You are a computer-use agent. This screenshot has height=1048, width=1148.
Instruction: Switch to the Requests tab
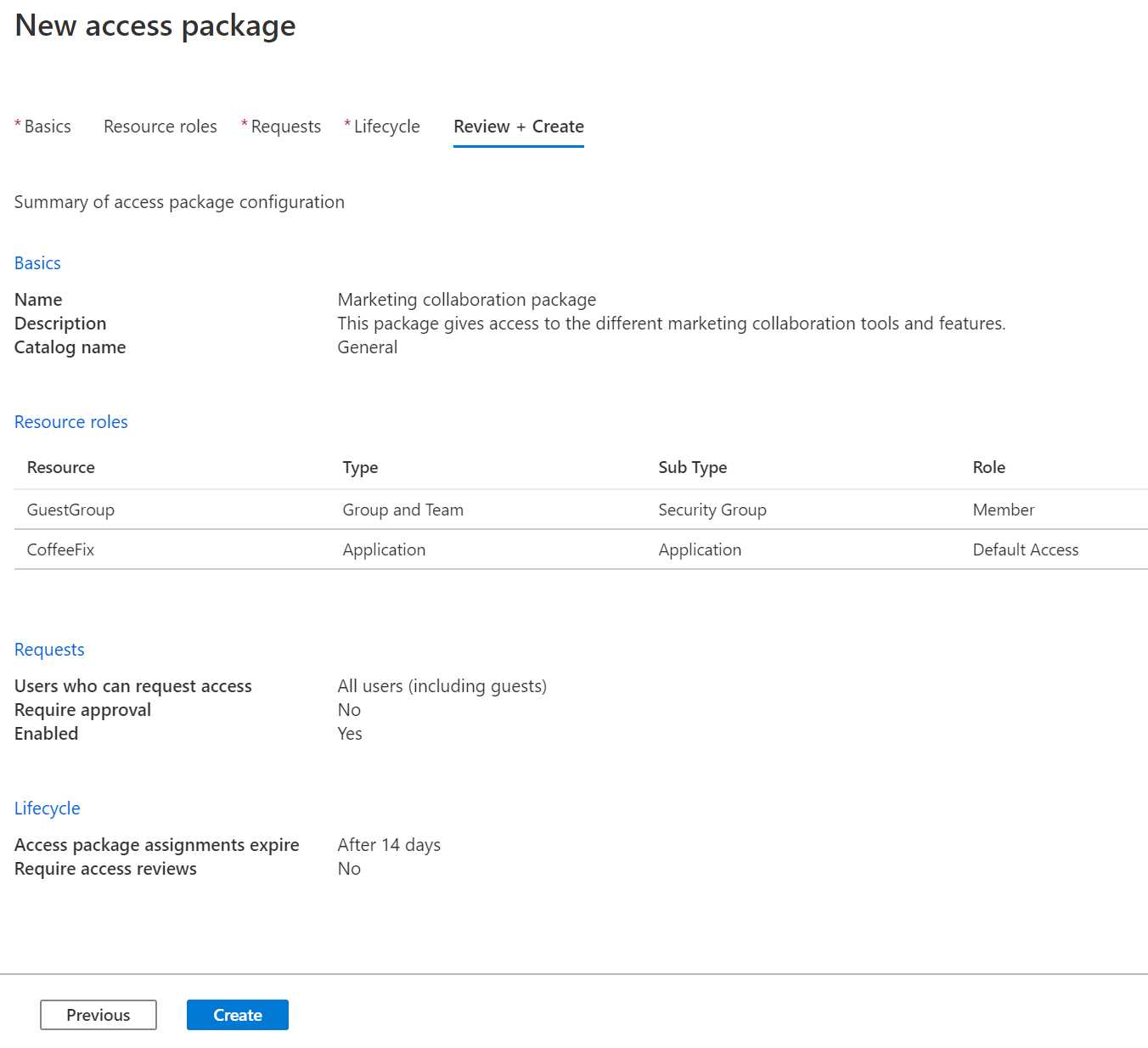[x=287, y=126]
